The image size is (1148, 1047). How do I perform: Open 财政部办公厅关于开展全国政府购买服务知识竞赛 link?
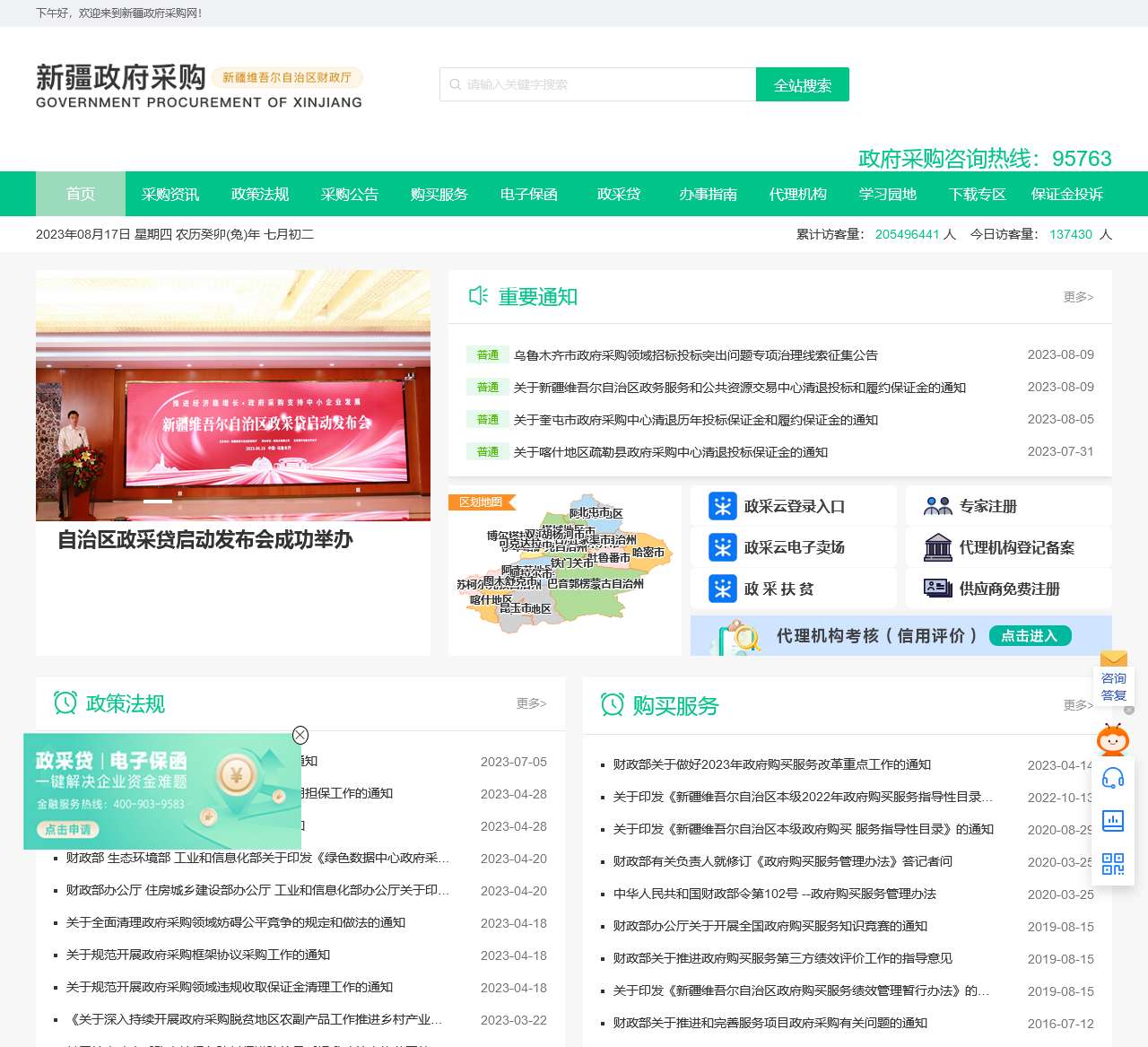770,926
